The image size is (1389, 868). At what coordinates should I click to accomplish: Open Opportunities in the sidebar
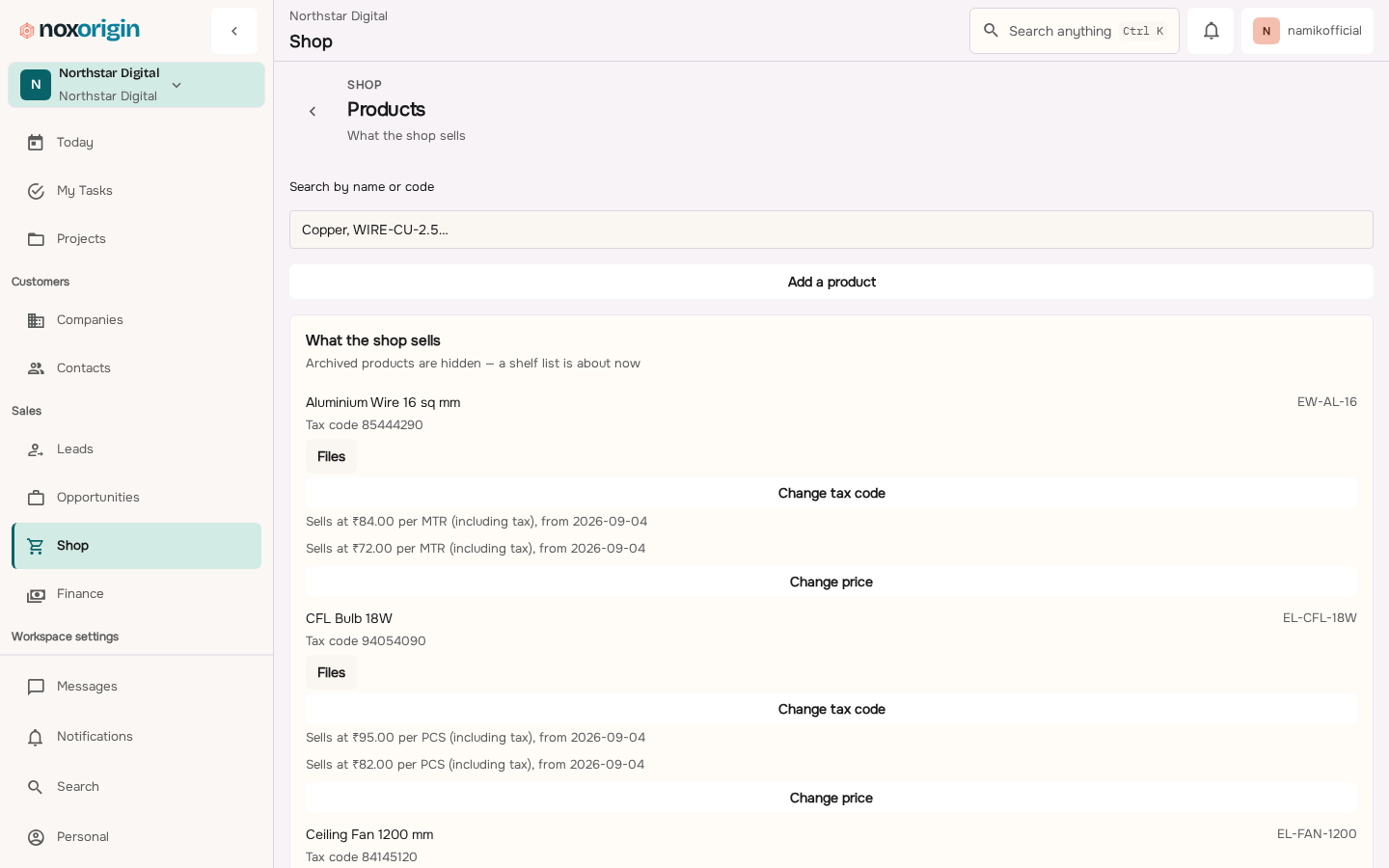click(x=136, y=498)
